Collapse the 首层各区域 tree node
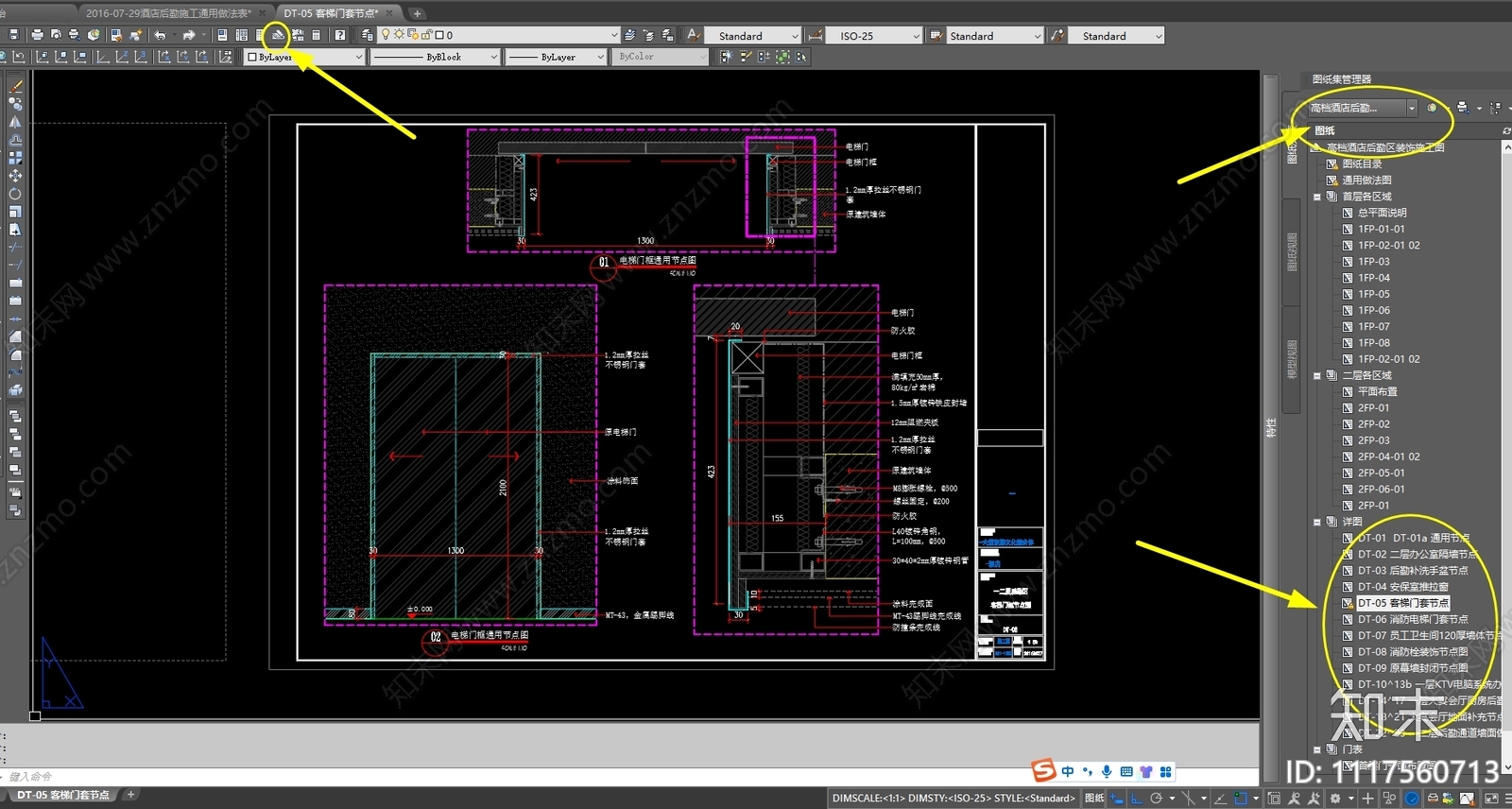1512x809 pixels. (1317, 197)
